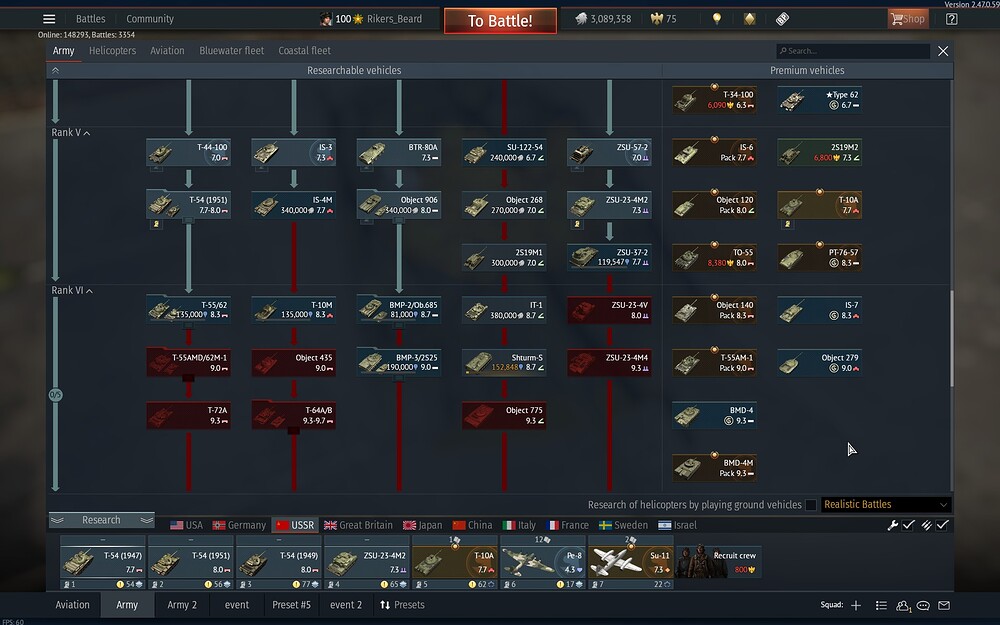Click into the Search field
This screenshot has height=625, width=1000.
[x=853, y=51]
